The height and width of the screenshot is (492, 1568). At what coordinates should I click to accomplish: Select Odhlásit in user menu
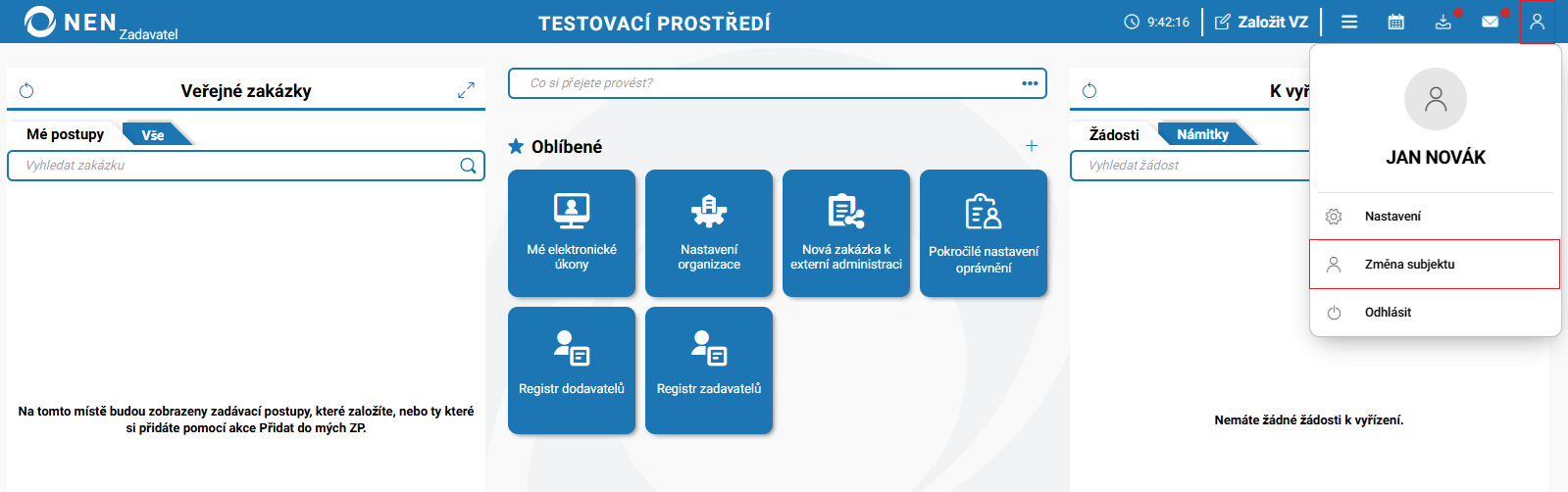coord(1436,313)
